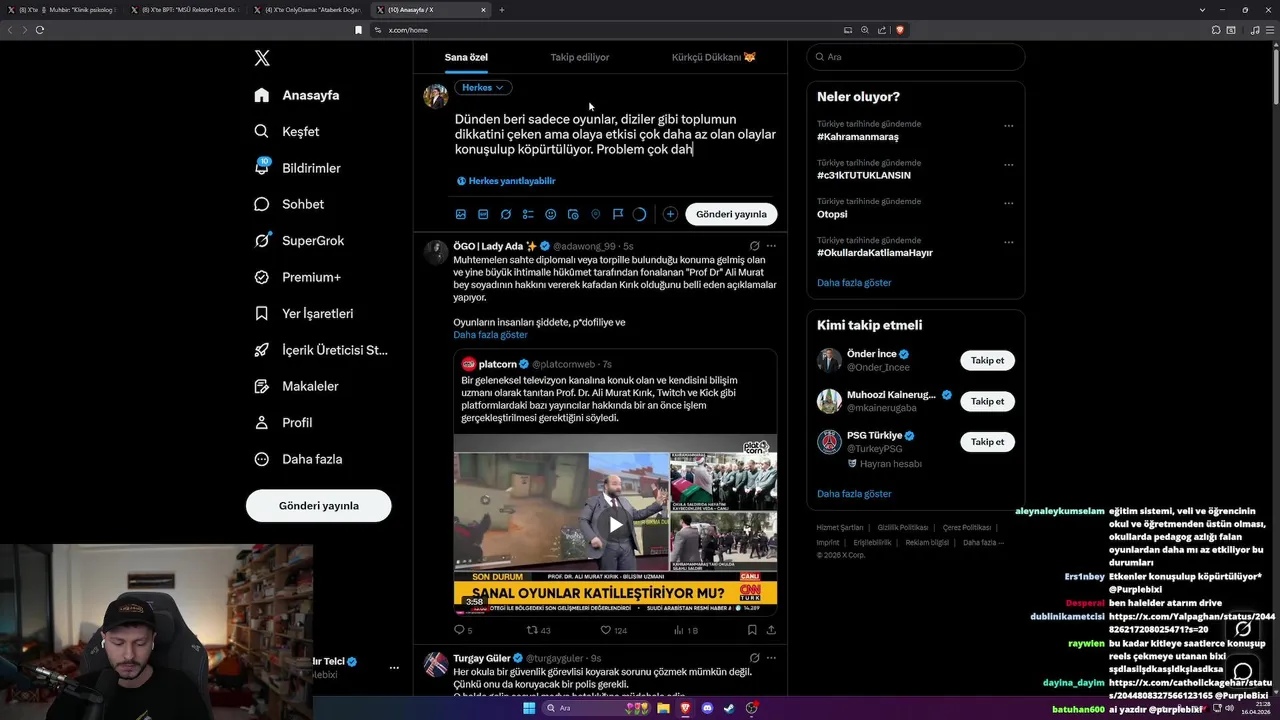The image size is (1280, 720).
Task: Enhance post with Grok icon
Action: pos(506,214)
